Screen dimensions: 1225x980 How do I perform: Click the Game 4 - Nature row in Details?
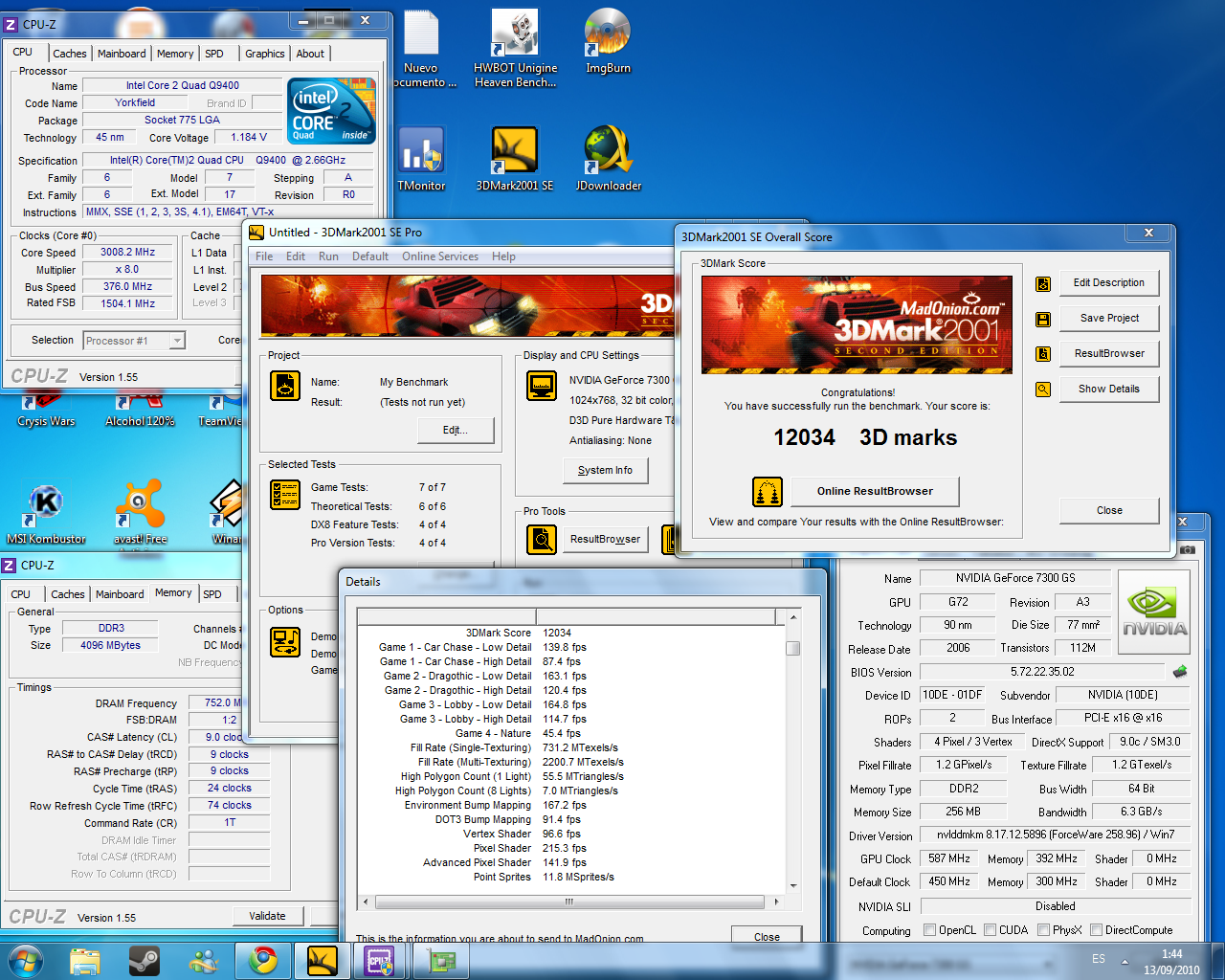pos(570,733)
